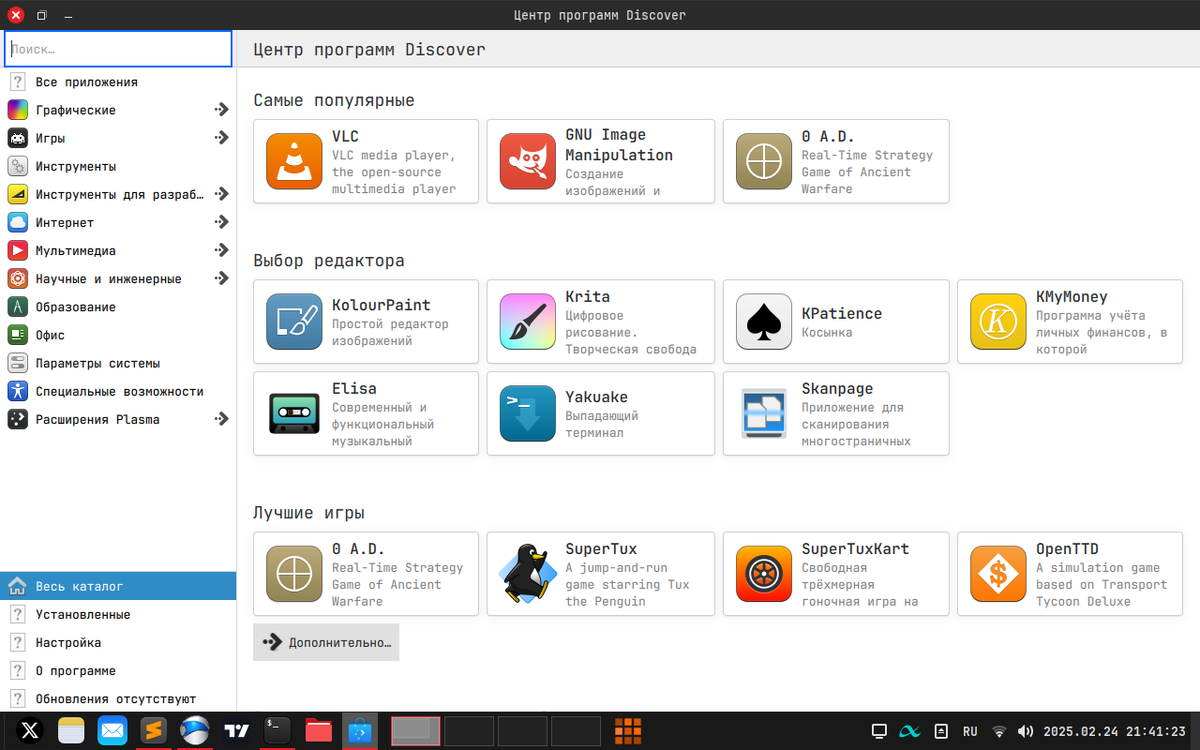This screenshot has width=1200, height=750.
Task: Open the VLC media player card
Action: tap(366, 161)
